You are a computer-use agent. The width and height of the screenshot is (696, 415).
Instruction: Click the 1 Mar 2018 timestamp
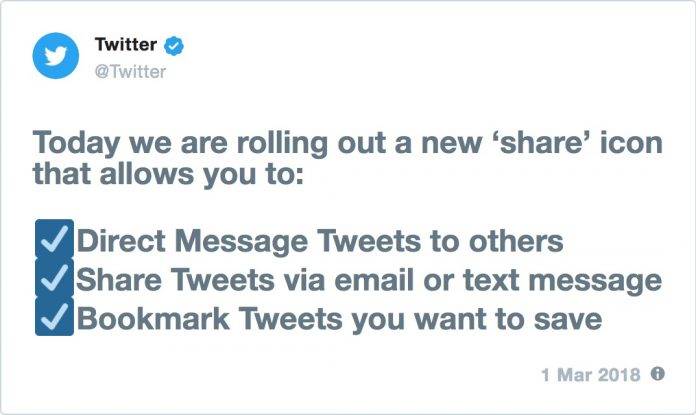click(x=591, y=375)
